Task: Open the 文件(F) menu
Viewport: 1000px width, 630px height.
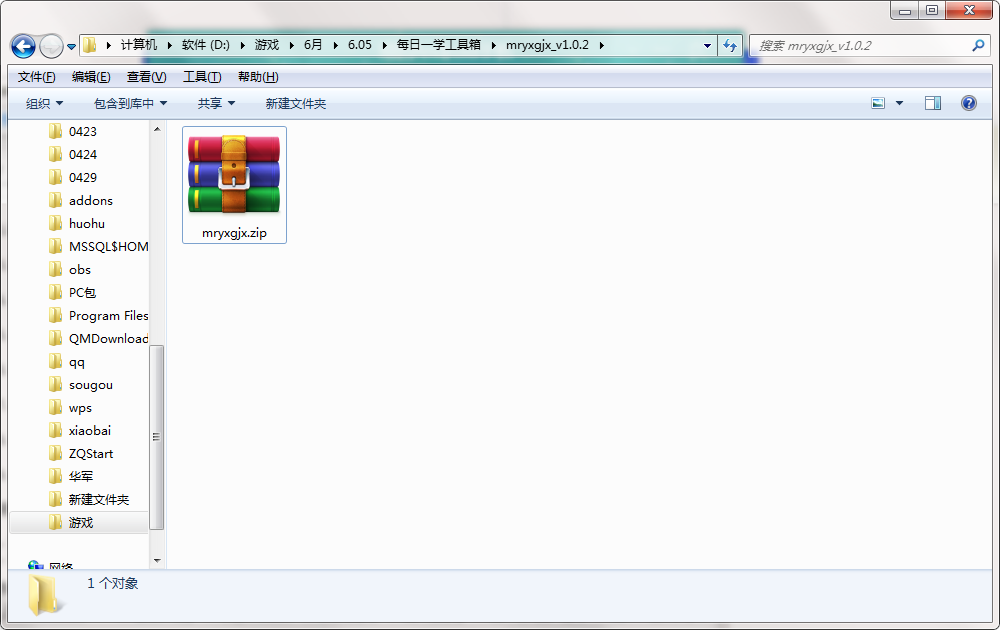Action: coord(36,77)
